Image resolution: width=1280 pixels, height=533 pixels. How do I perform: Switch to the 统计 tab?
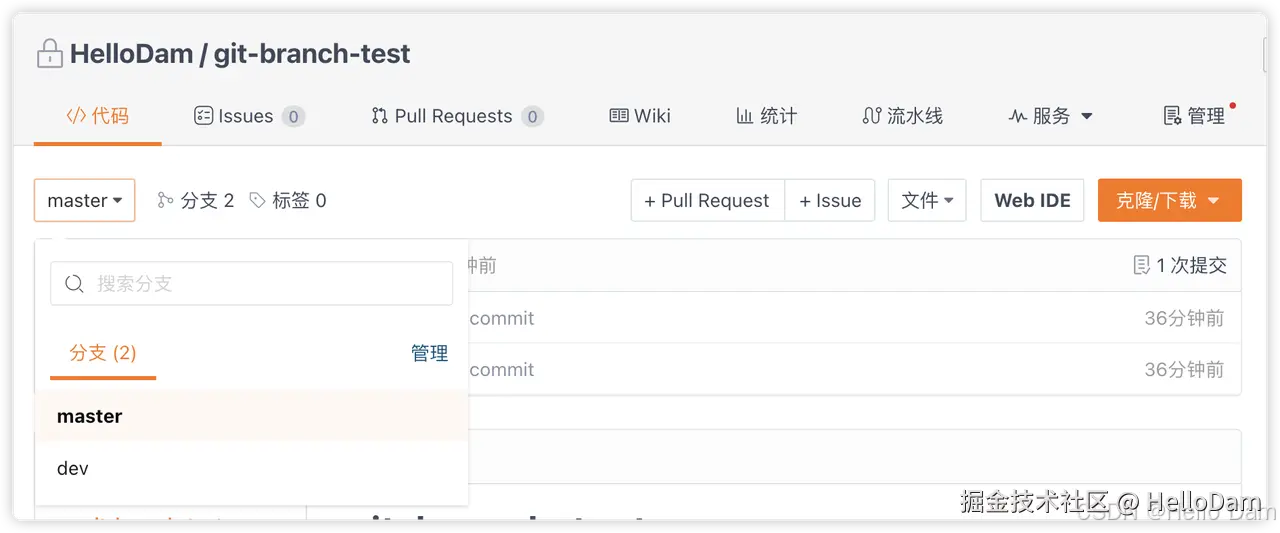pyautogui.click(x=766, y=116)
